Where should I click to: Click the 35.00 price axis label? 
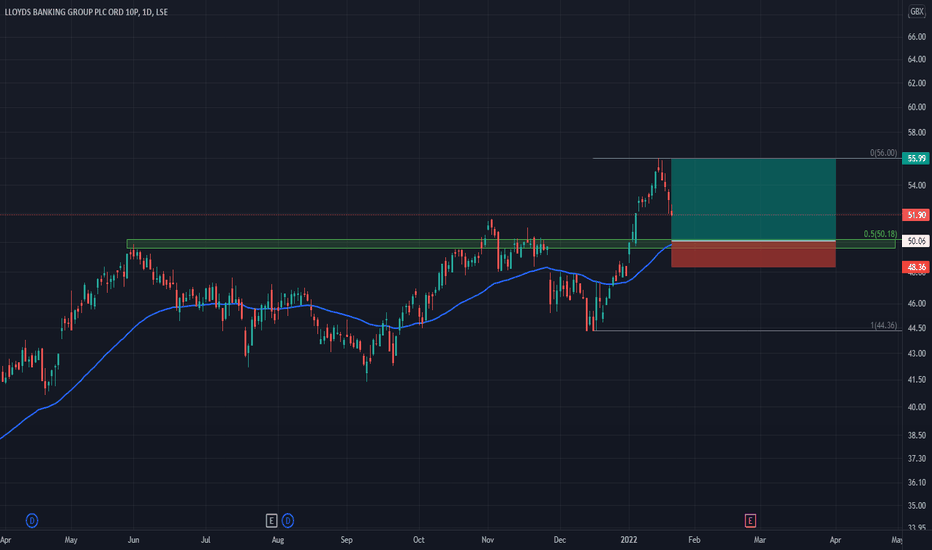[x=916, y=505]
